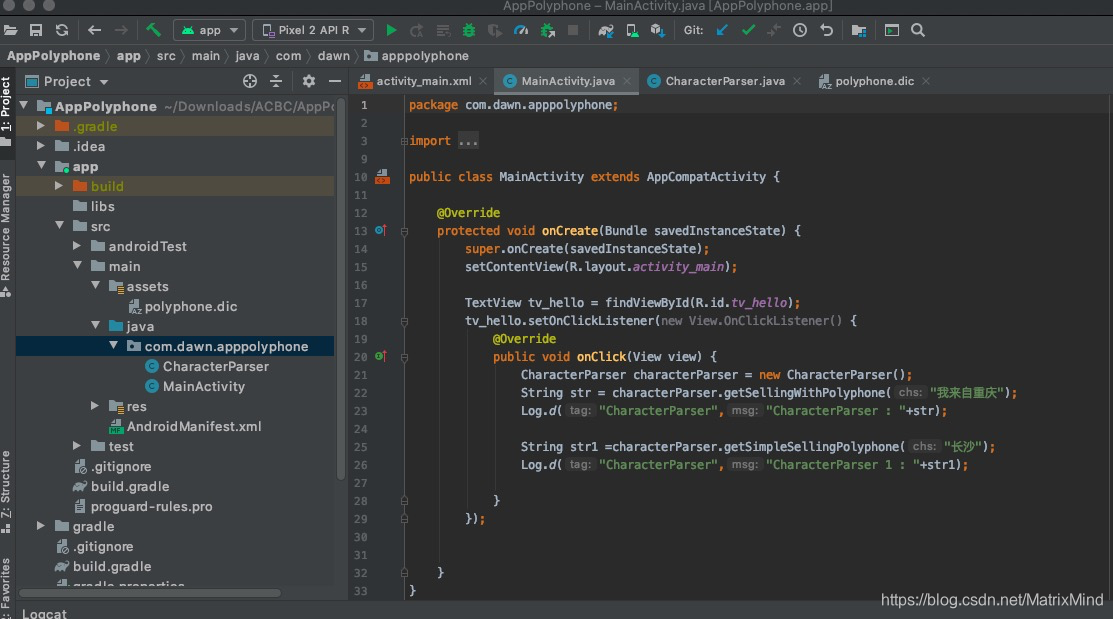
Task: Build the project with the hammer icon
Action: click(153, 31)
